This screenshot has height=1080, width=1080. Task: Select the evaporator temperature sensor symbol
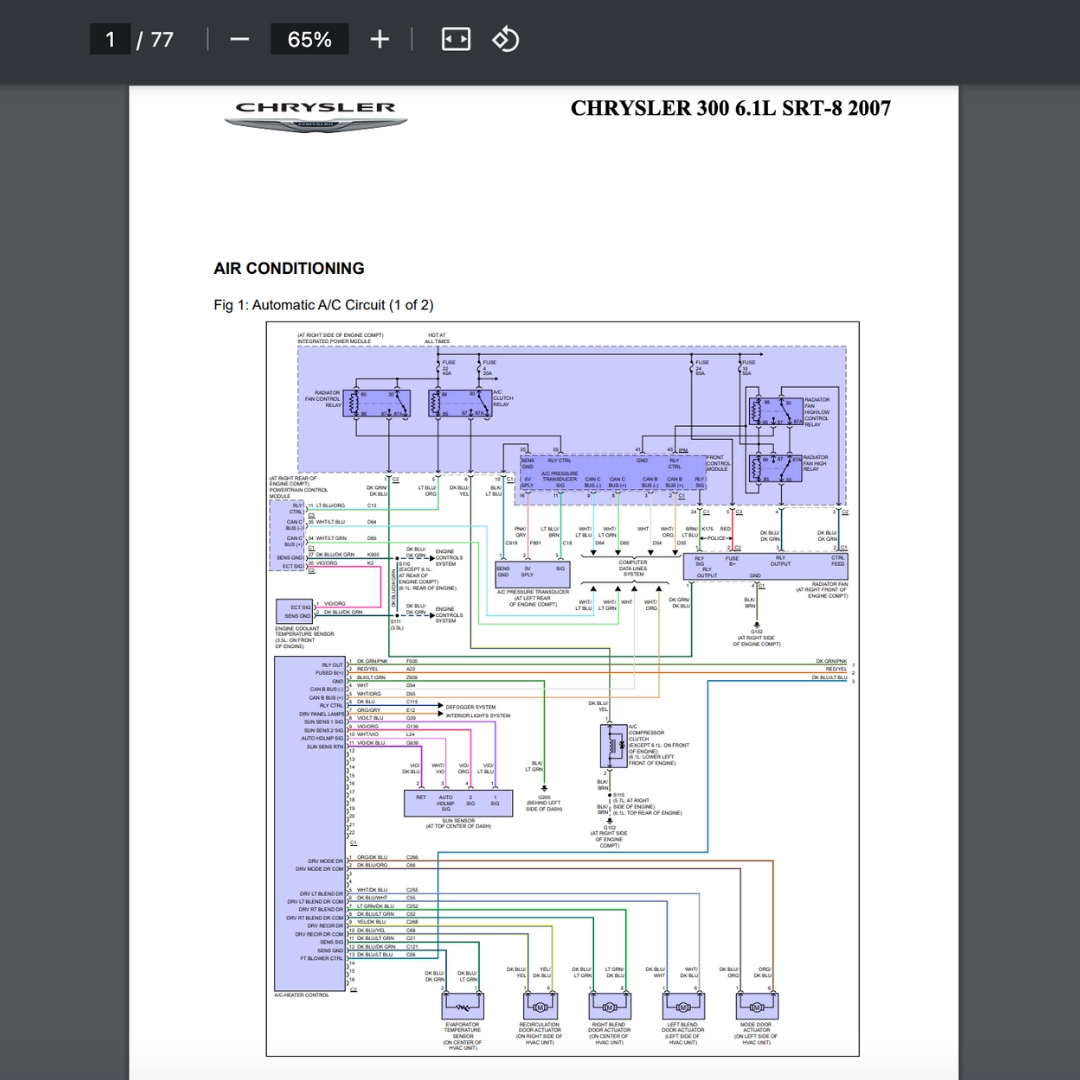(462, 1005)
